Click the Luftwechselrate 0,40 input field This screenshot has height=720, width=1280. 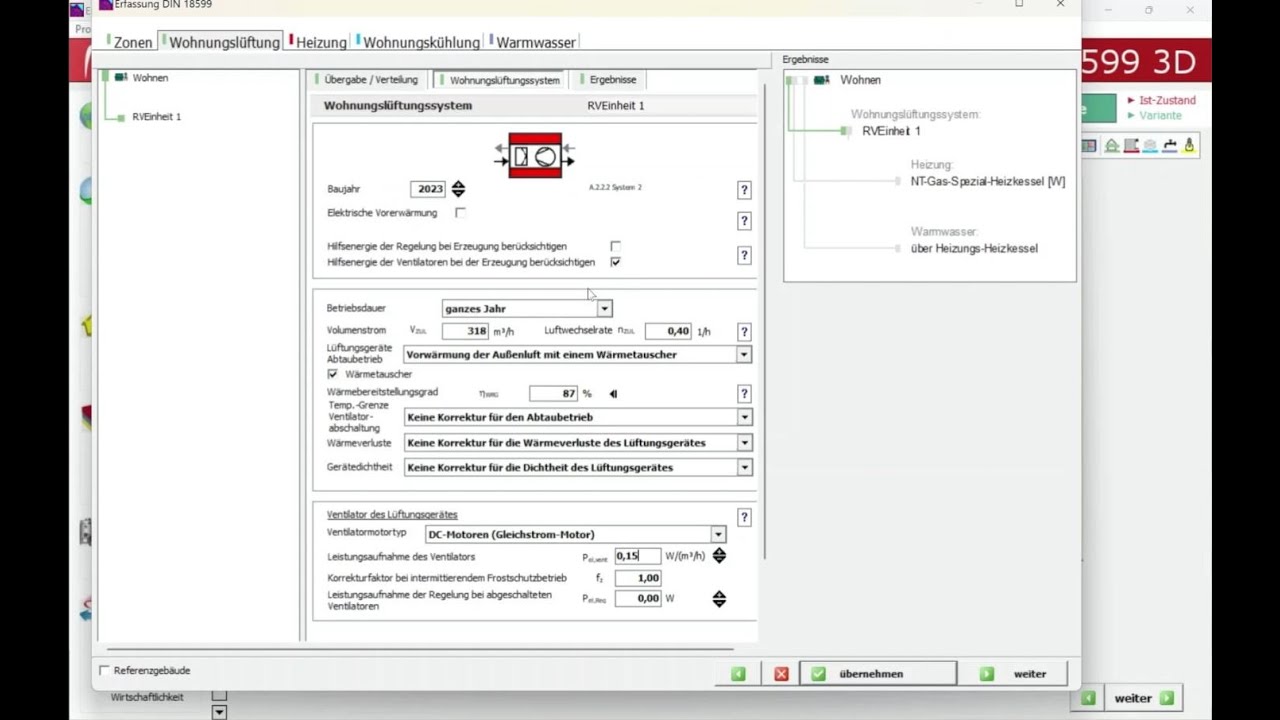click(668, 331)
